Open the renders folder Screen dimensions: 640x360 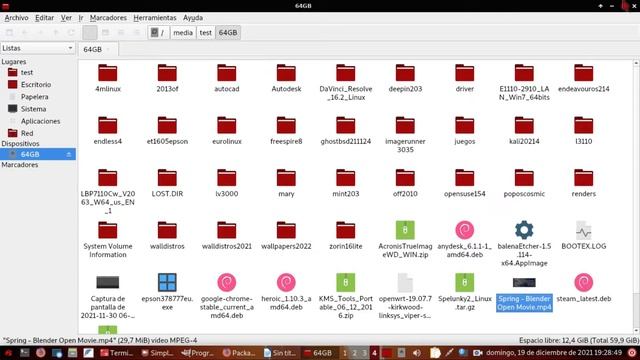click(x=584, y=178)
